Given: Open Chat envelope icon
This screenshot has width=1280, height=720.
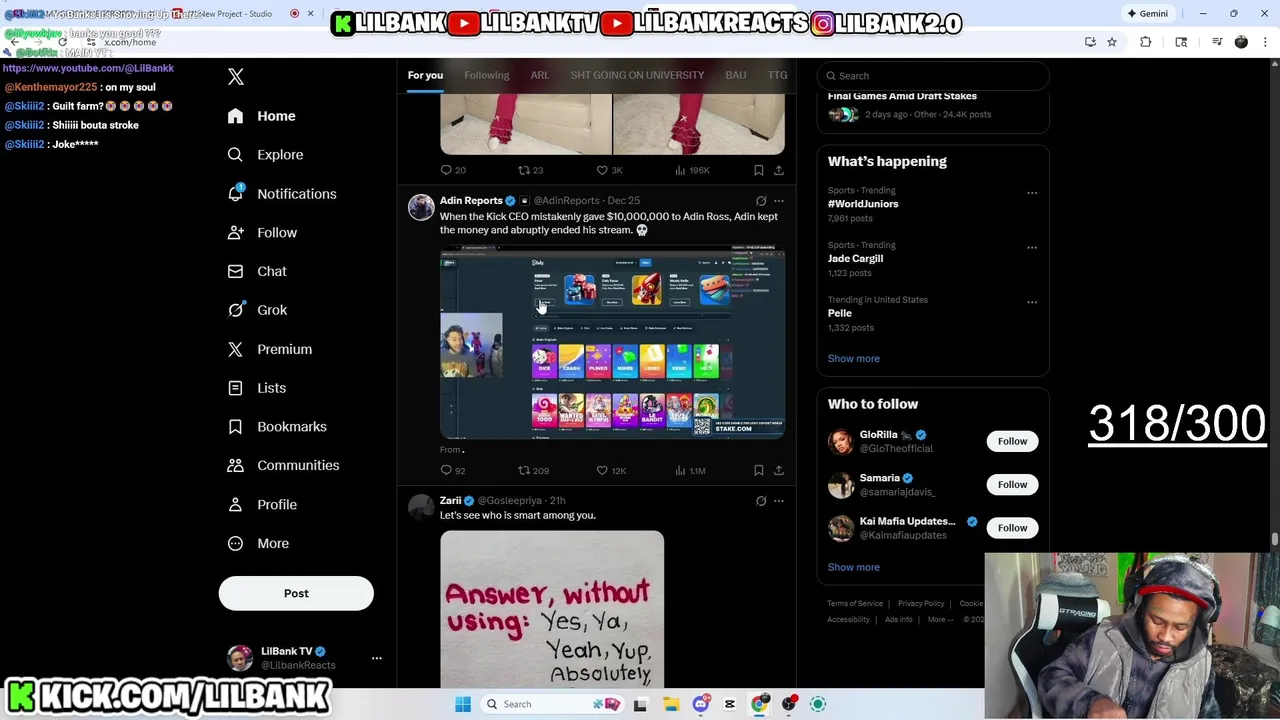Looking at the screenshot, I should (235, 271).
